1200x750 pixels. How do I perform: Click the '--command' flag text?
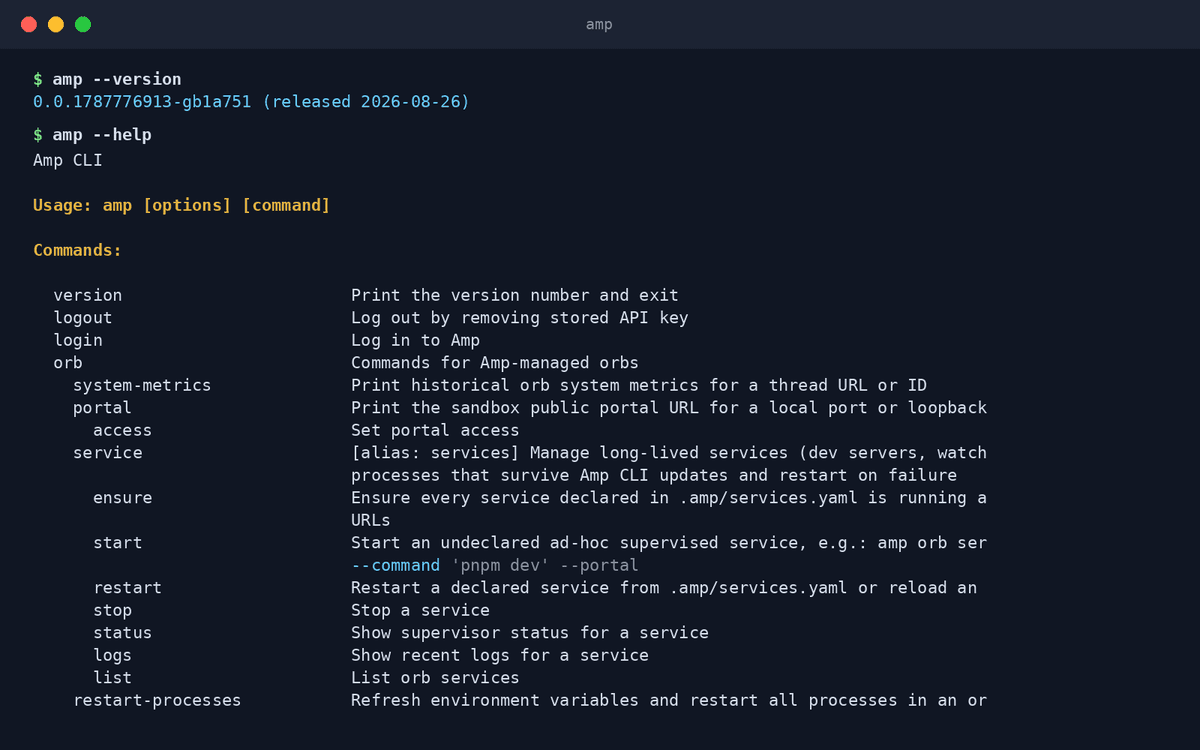pyautogui.click(x=395, y=565)
